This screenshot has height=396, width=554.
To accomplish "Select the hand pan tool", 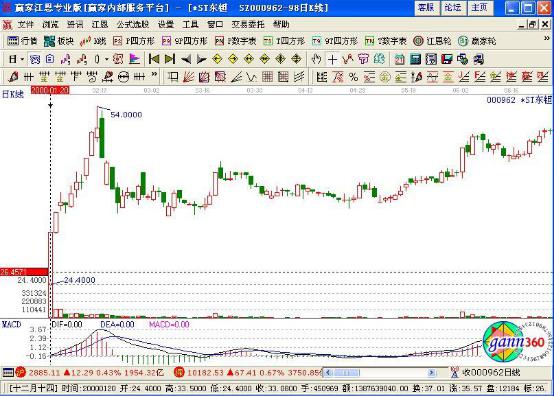I will click(x=316, y=59).
